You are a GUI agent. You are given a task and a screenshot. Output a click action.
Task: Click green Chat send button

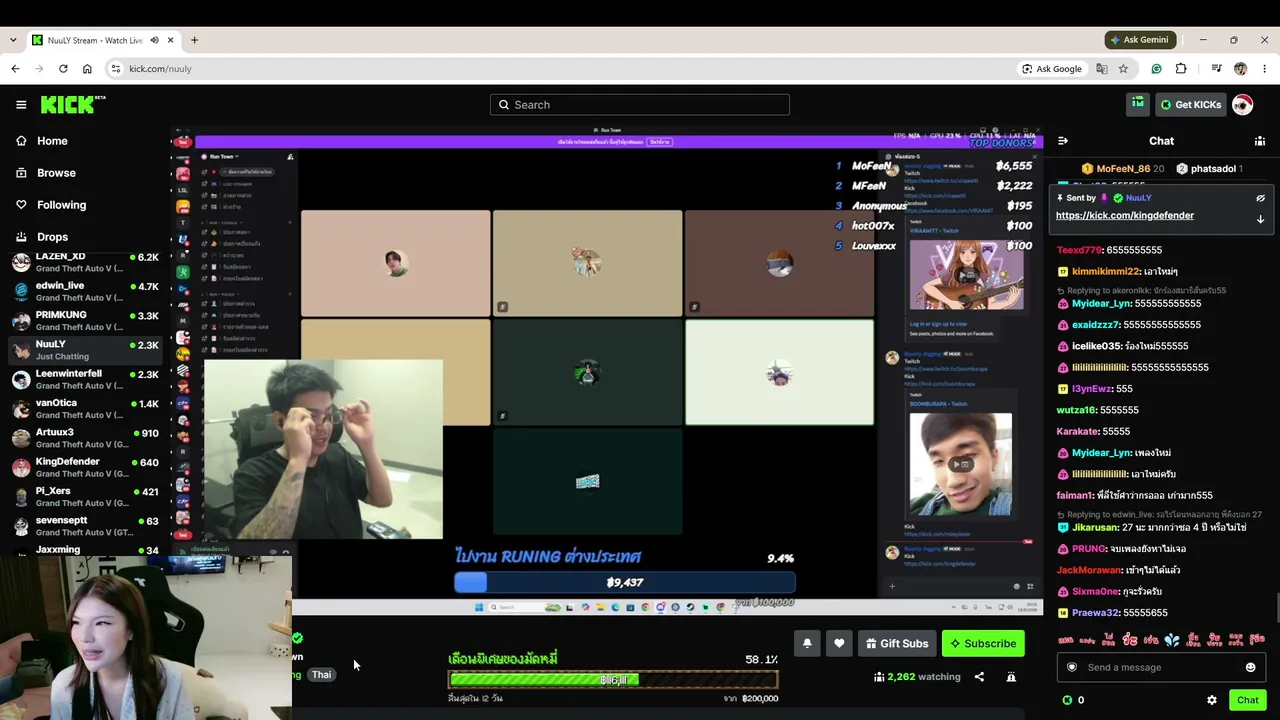(1247, 700)
